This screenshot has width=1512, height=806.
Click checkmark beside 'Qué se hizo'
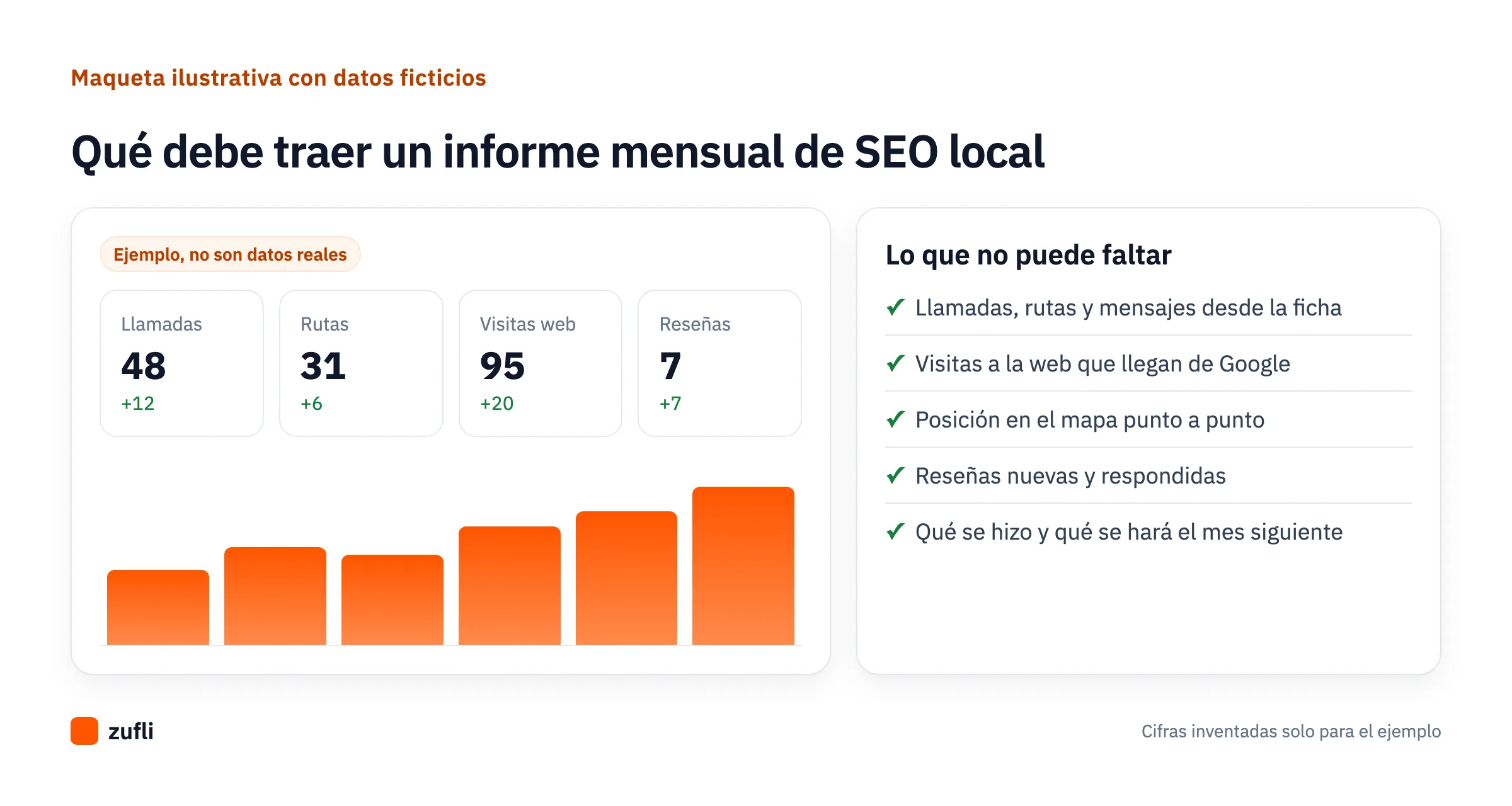pos(895,531)
